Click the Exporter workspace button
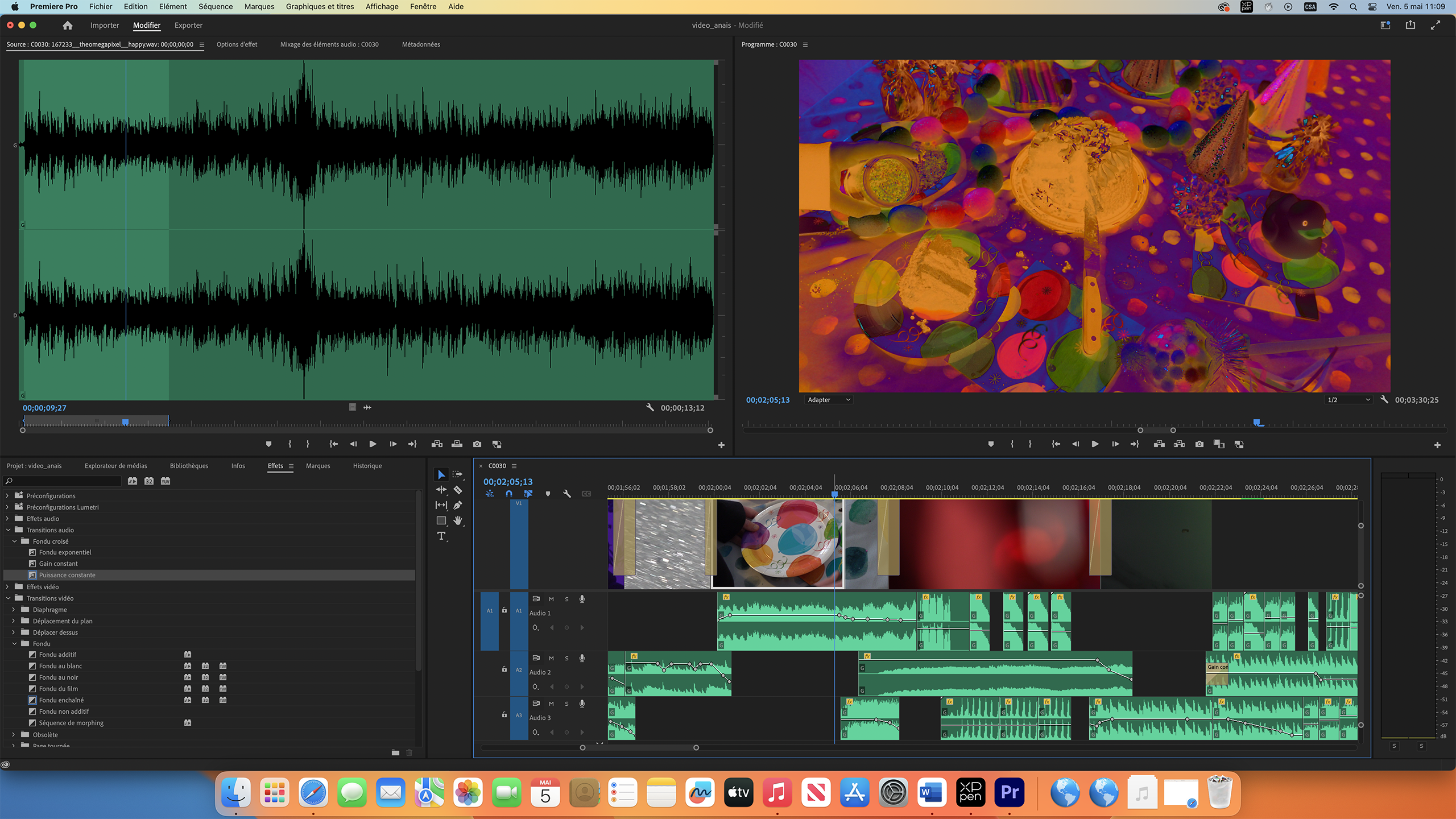 click(x=188, y=25)
